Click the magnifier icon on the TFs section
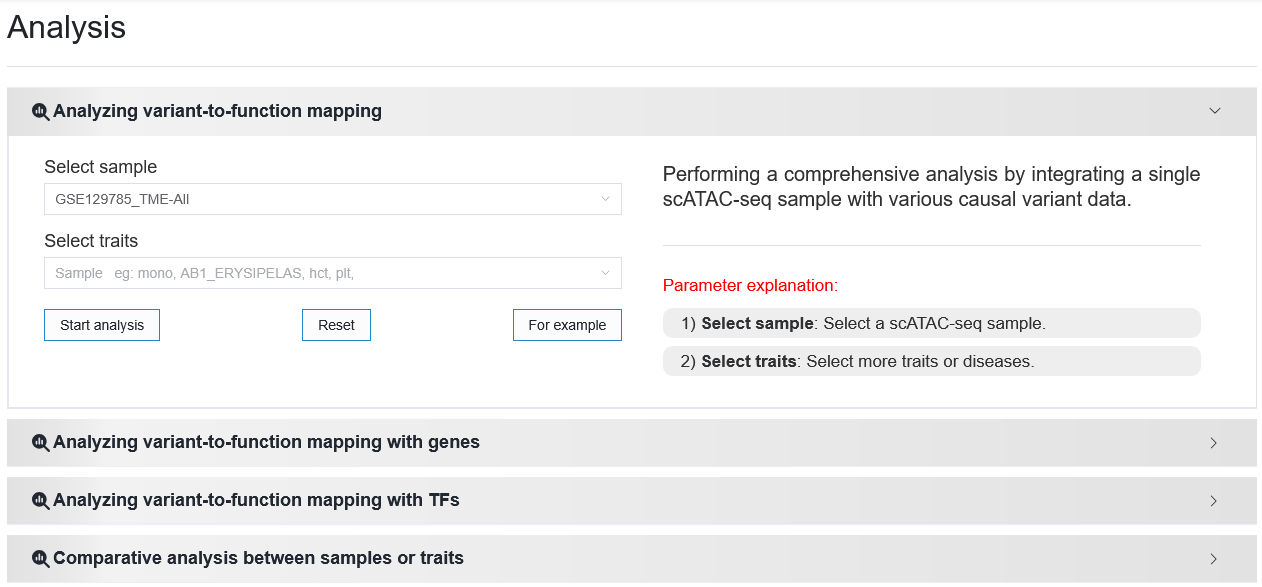Viewport: 1262px width, 587px height. tap(41, 501)
